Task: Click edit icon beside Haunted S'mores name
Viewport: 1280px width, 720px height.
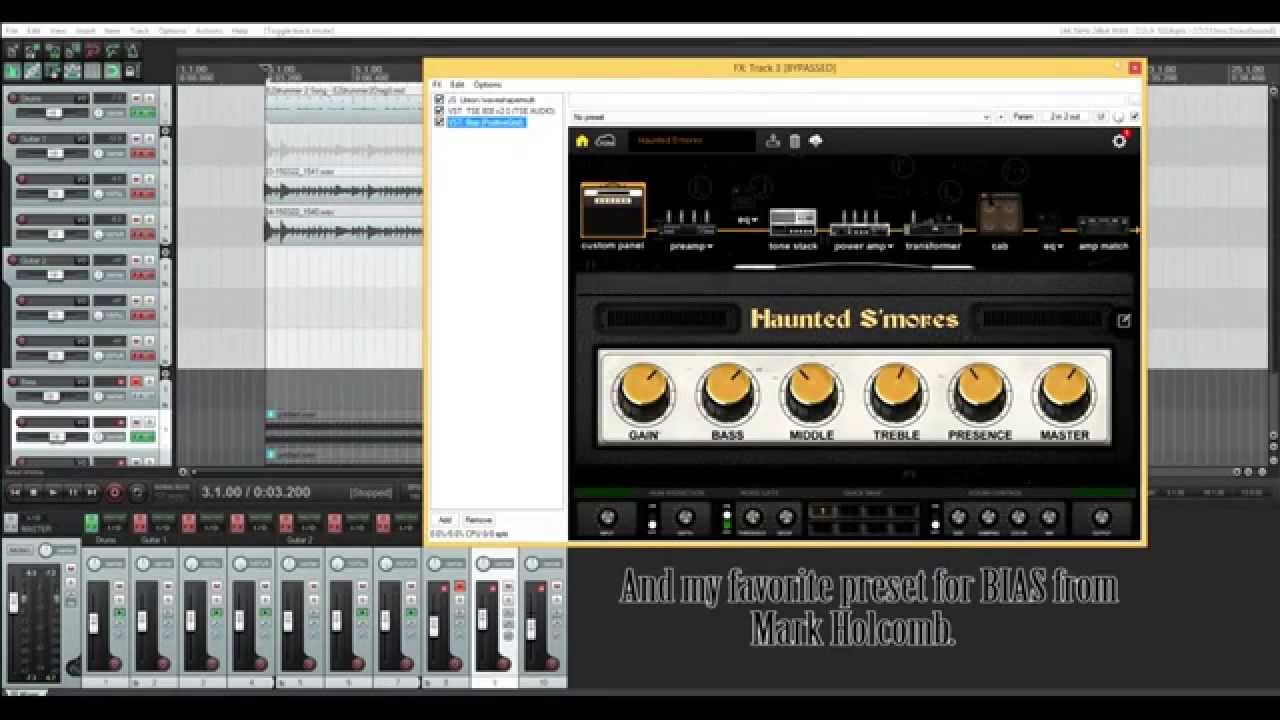Action: coord(1124,321)
